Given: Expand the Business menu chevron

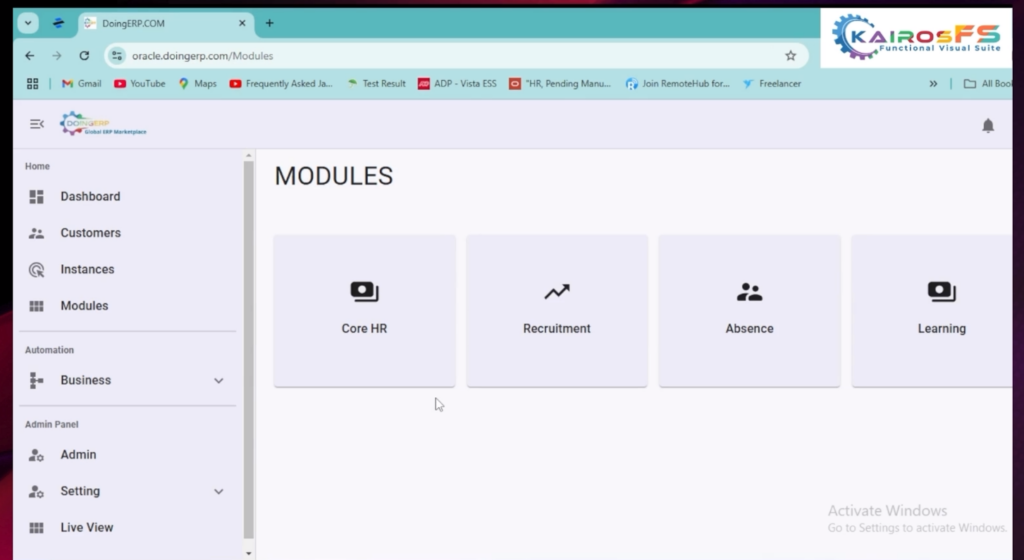Looking at the screenshot, I should coord(219,381).
